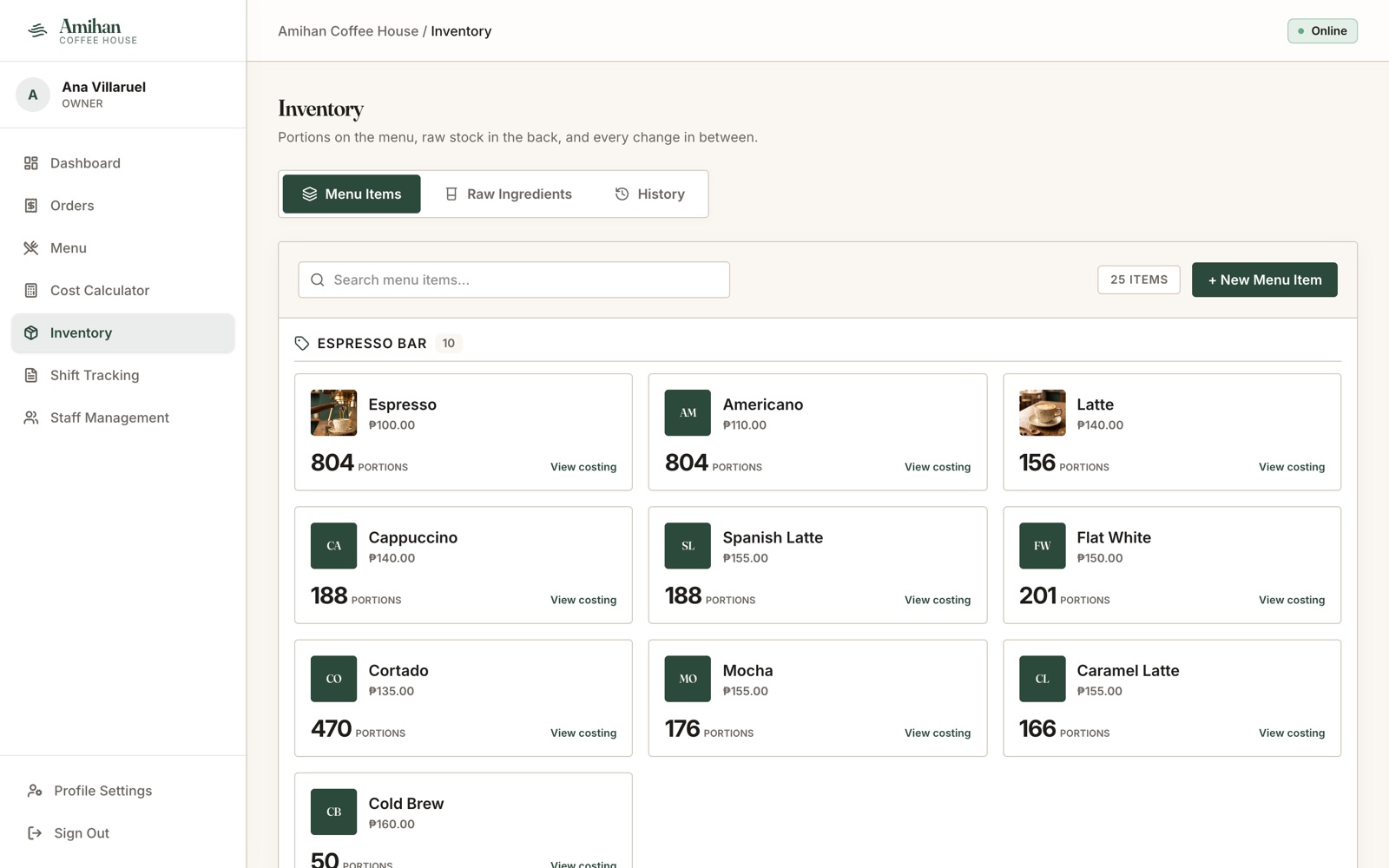1389x868 pixels.
Task: View costing for Flat White
Action: [x=1292, y=600]
